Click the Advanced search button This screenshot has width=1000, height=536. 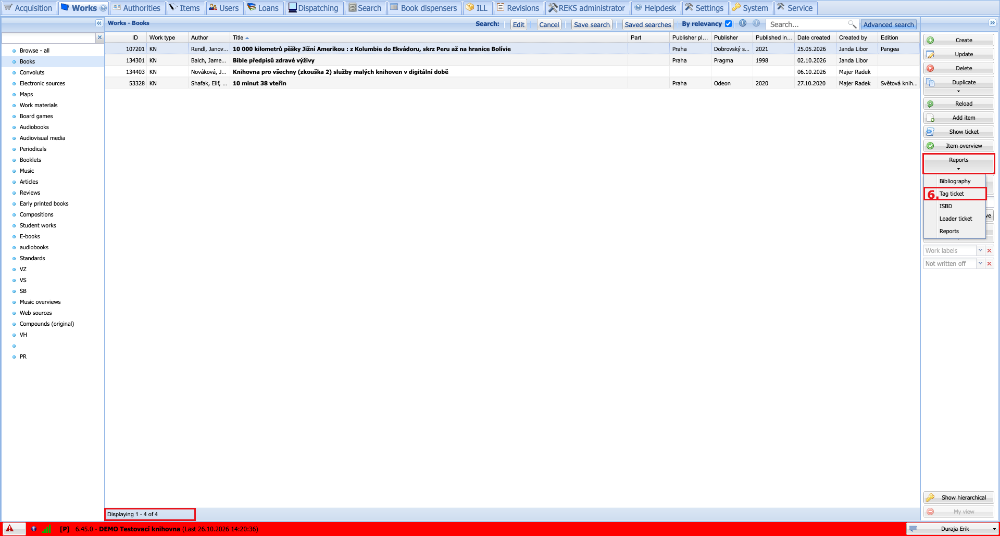click(x=888, y=24)
